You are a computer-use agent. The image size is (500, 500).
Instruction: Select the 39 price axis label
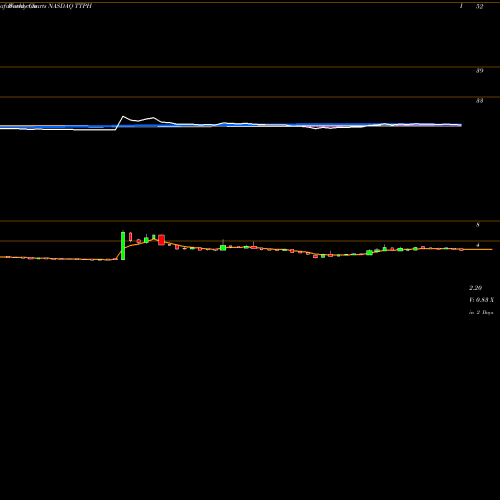tap(479, 70)
